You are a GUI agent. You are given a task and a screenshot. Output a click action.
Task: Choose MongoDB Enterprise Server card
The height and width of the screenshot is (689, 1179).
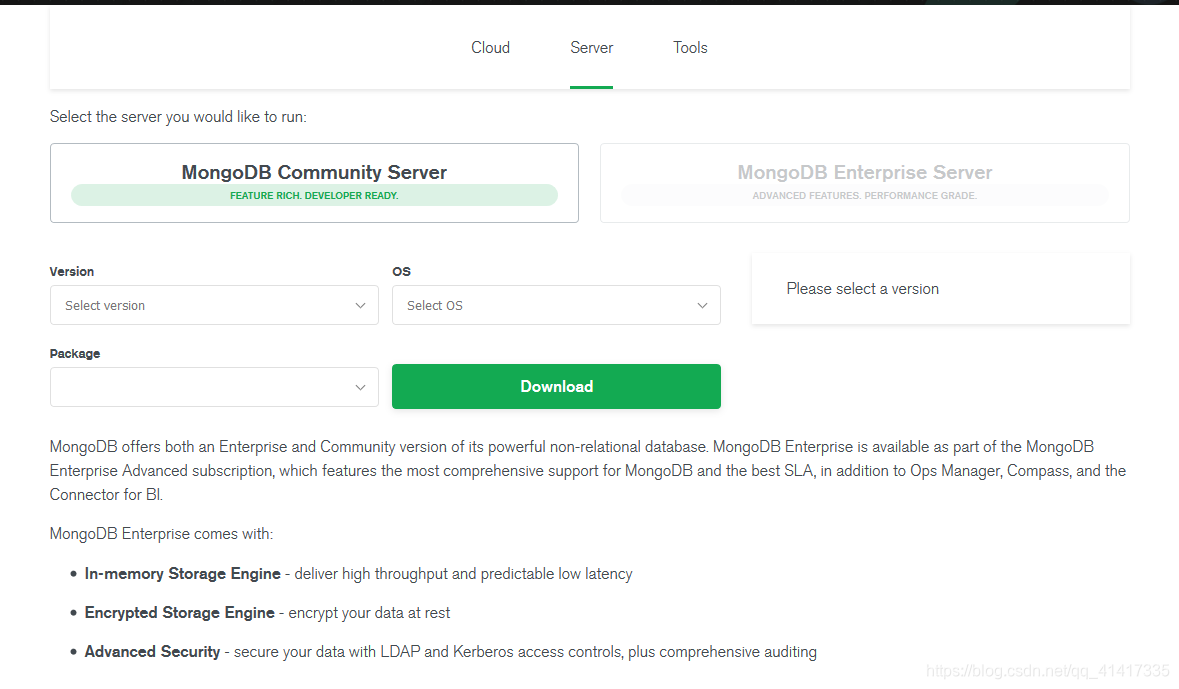click(x=865, y=183)
